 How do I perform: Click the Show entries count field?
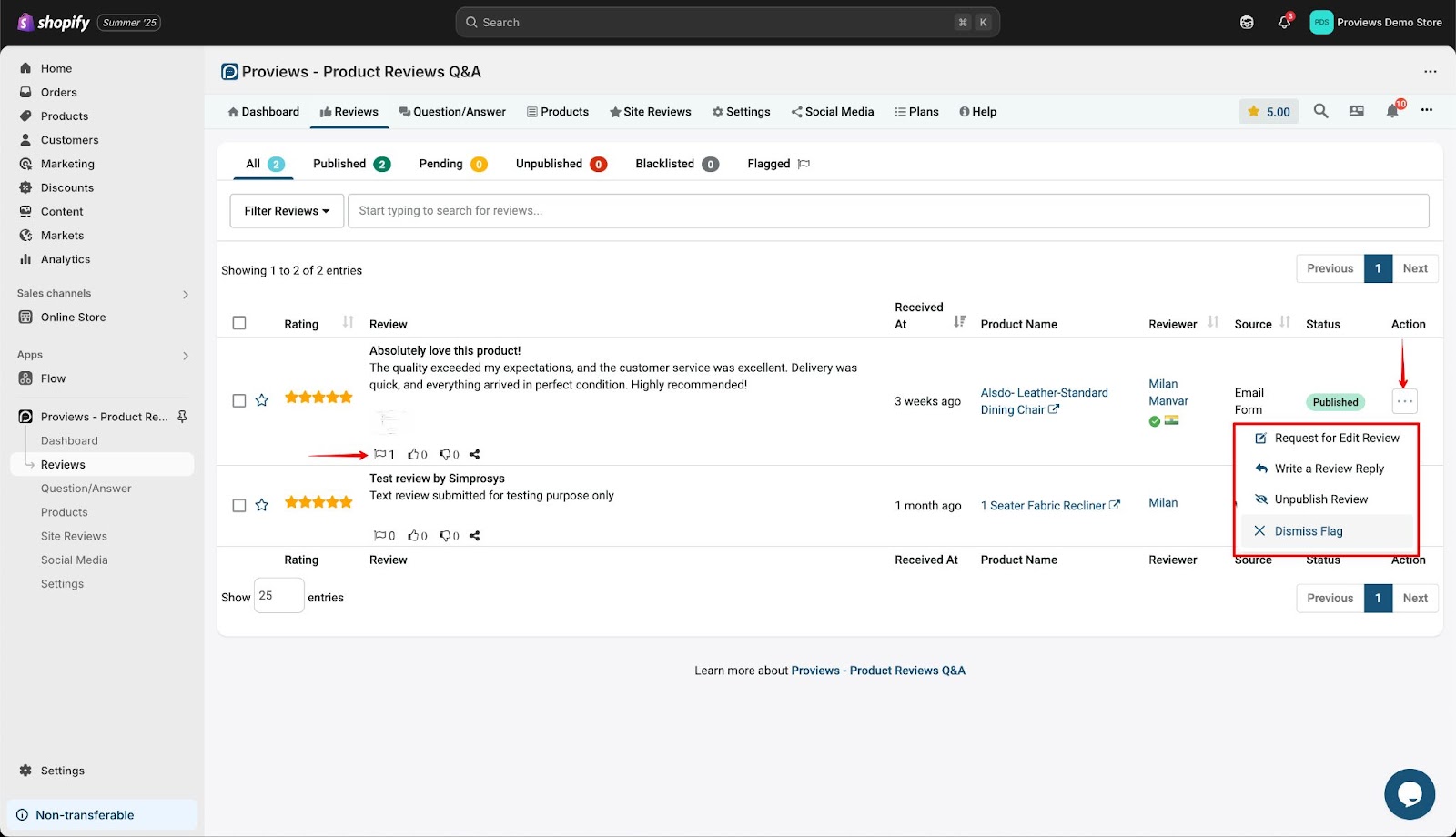(278, 596)
